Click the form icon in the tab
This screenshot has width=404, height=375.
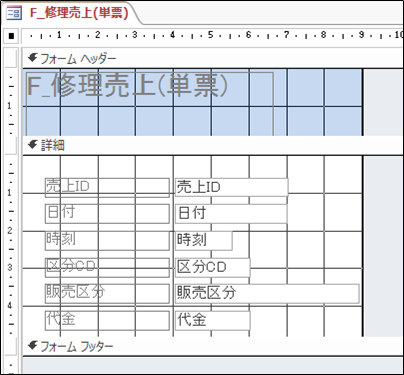[x=14, y=13]
